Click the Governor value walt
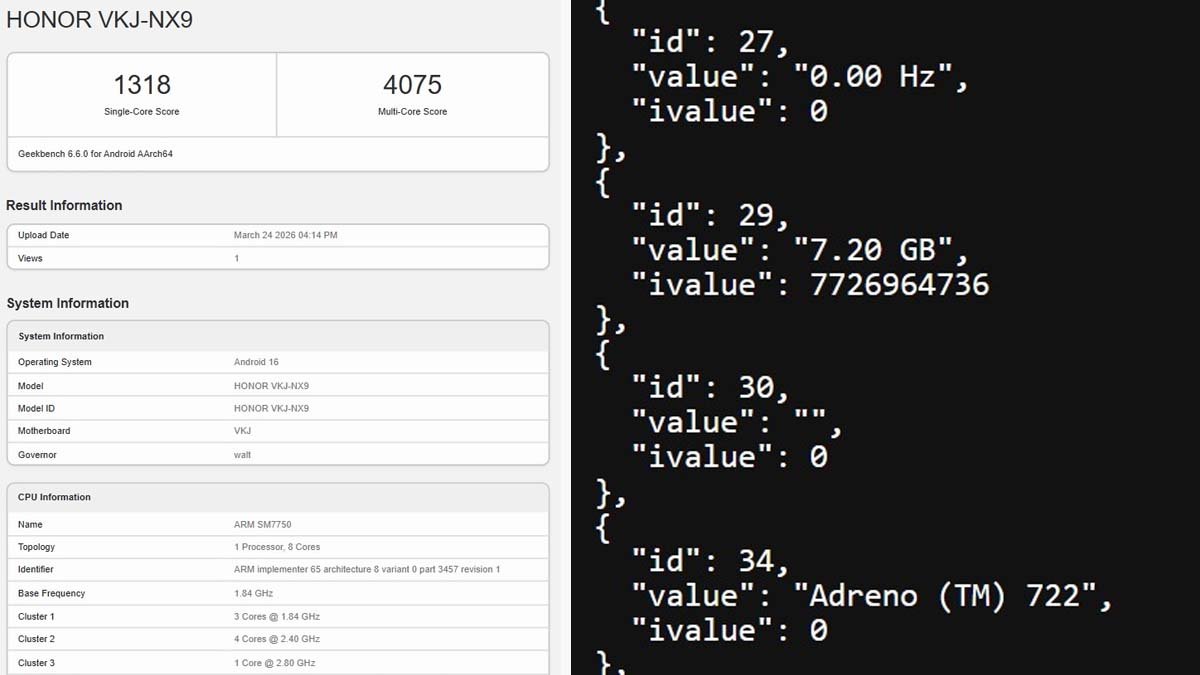This screenshot has width=1200, height=675. click(242, 455)
